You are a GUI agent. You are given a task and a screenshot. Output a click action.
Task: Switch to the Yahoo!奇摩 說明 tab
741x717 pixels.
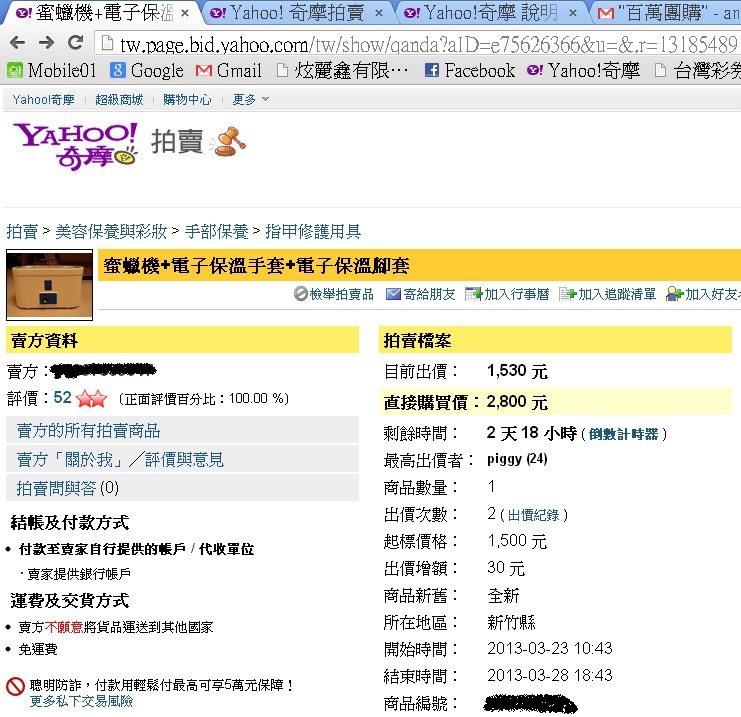[489, 13]
